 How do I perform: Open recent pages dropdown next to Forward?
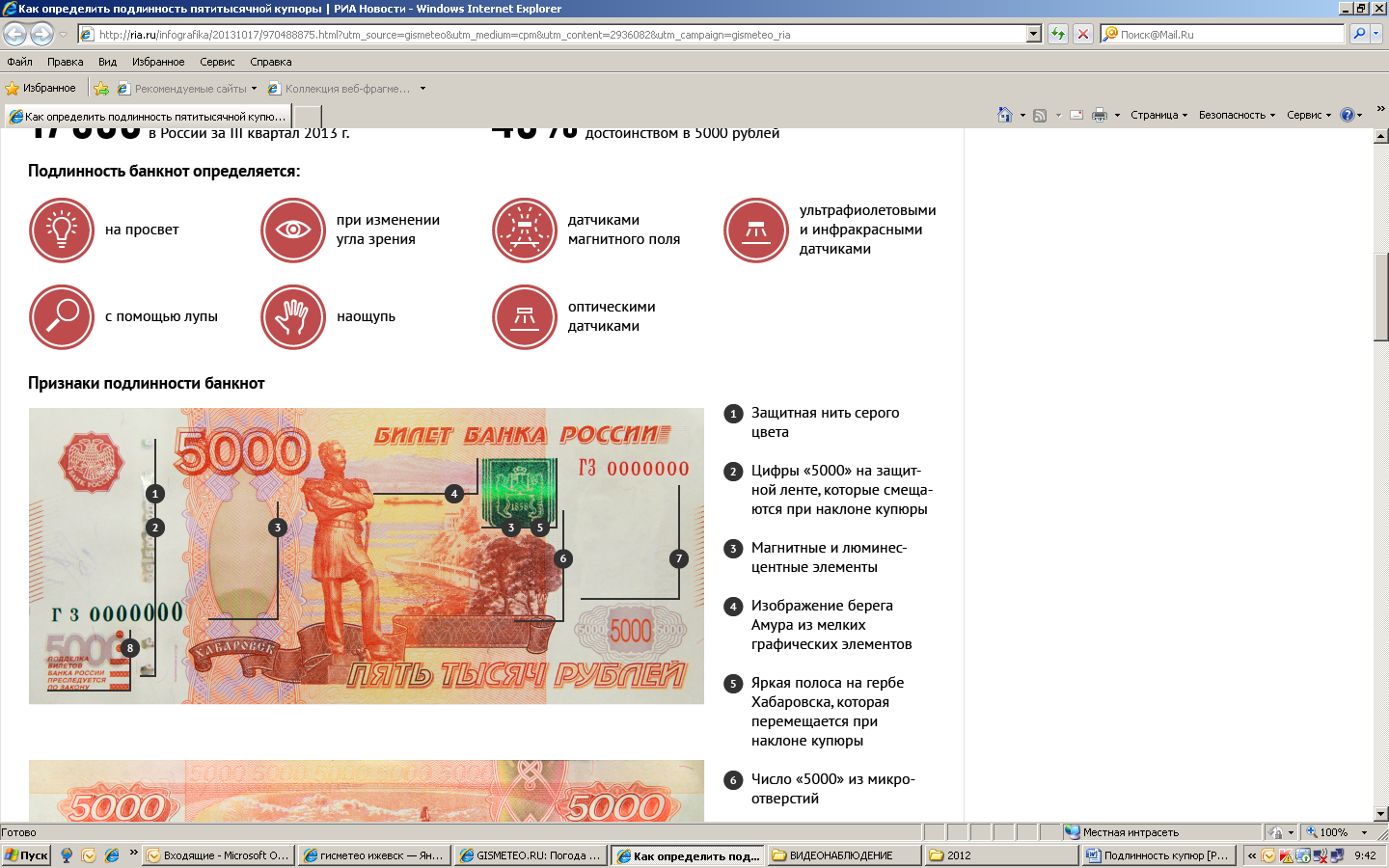(x=64, y=34)
